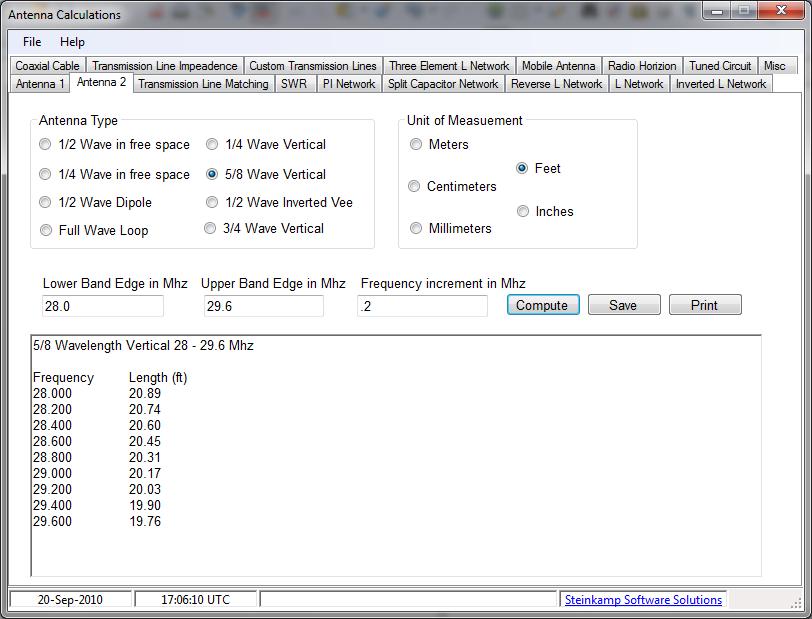Click the Length (ft) column header

click(158, 378)
